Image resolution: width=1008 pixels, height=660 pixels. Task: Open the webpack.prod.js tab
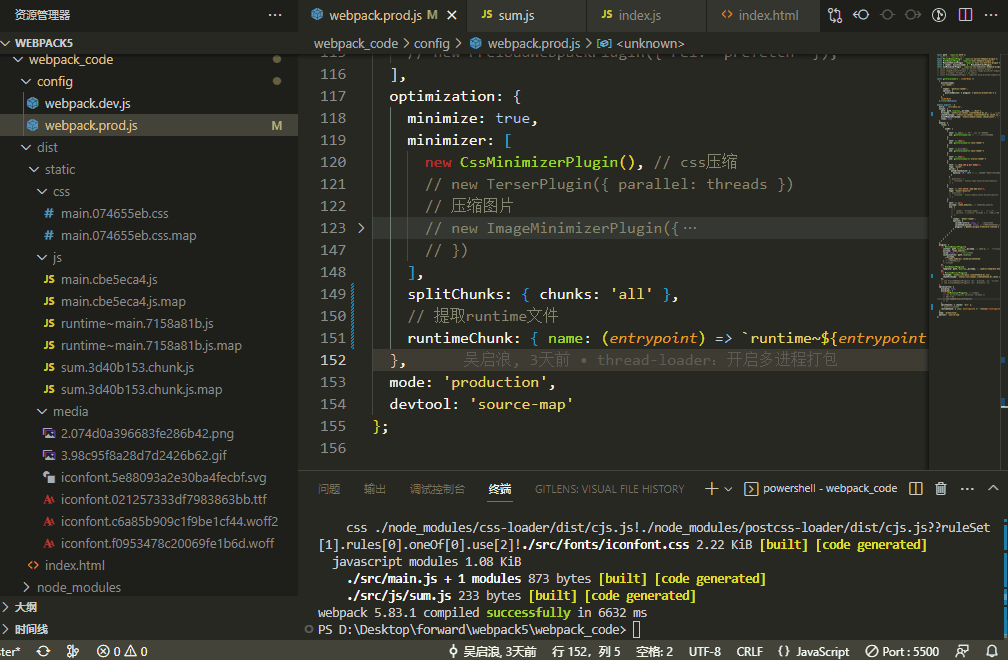pyautogui.click(x=376, y=15)
